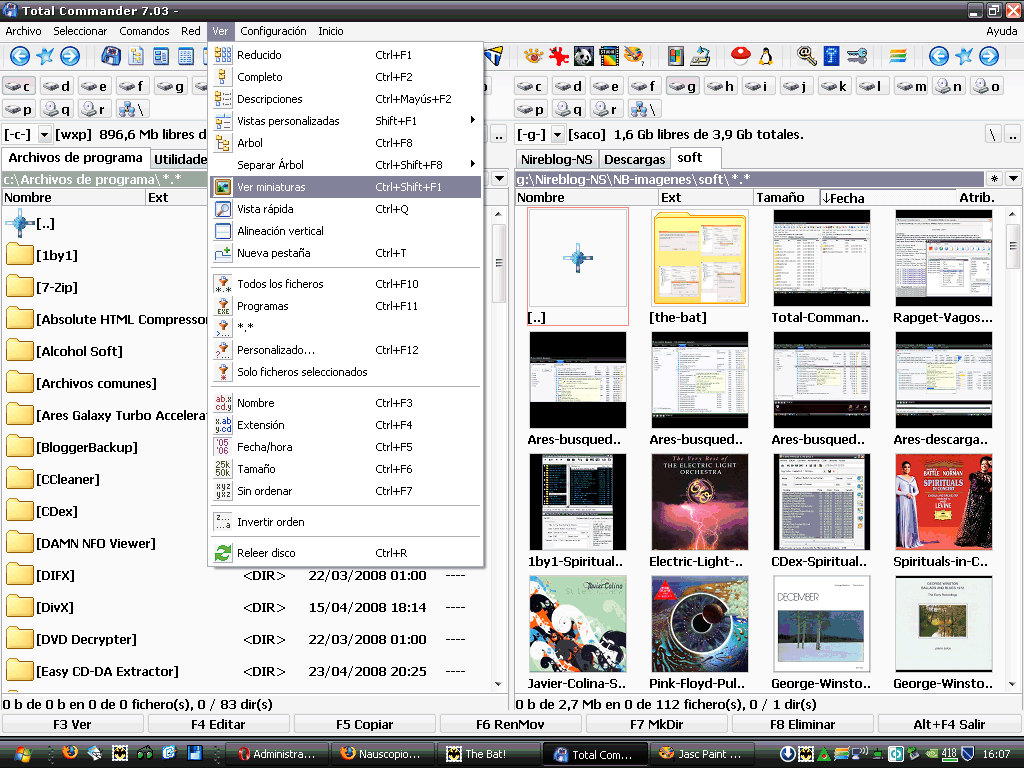Click the keys icon in toolbar
The height and width of the screenshot is (768, 1024).
pos(857,56)
